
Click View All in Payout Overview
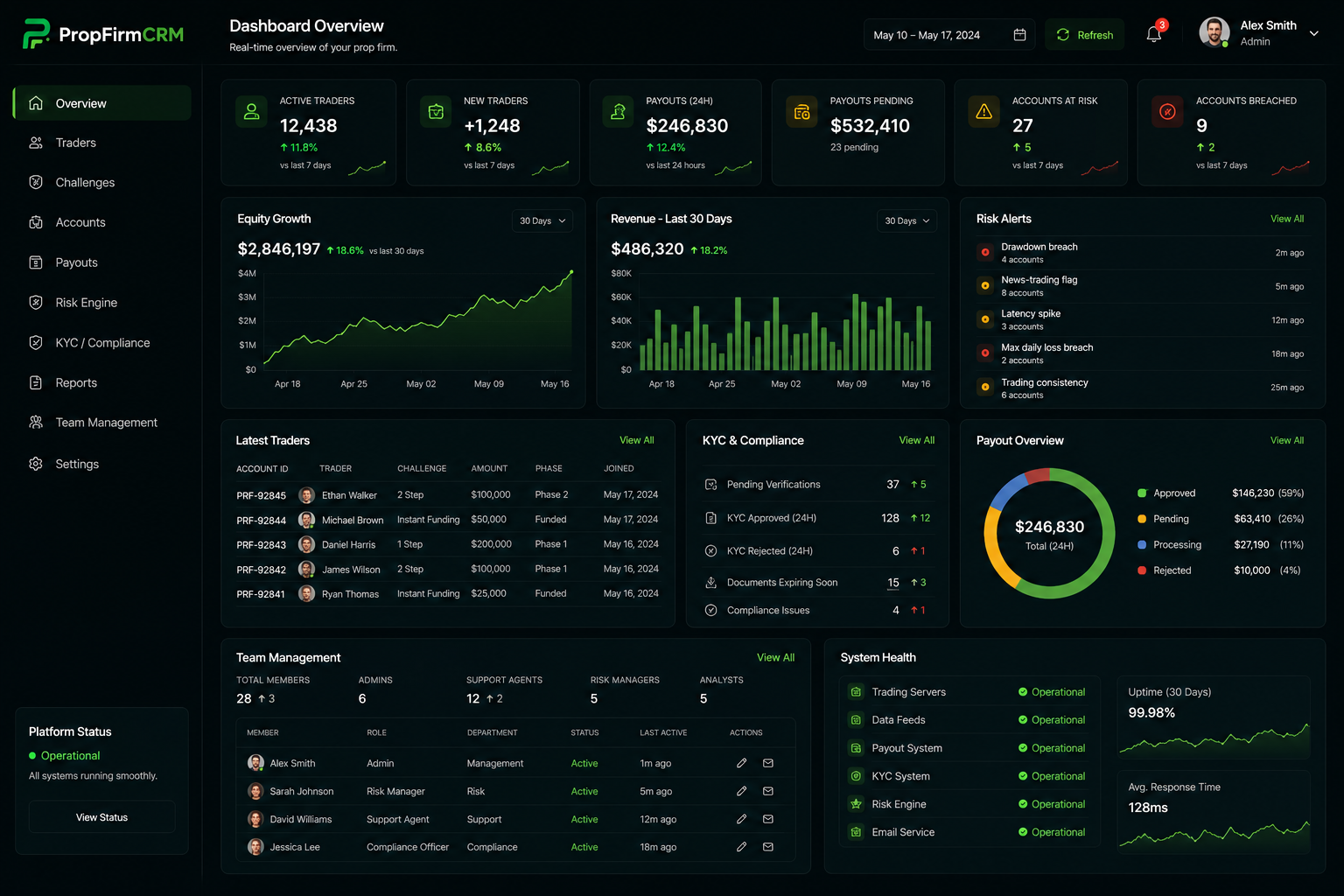click(1287, 440)
